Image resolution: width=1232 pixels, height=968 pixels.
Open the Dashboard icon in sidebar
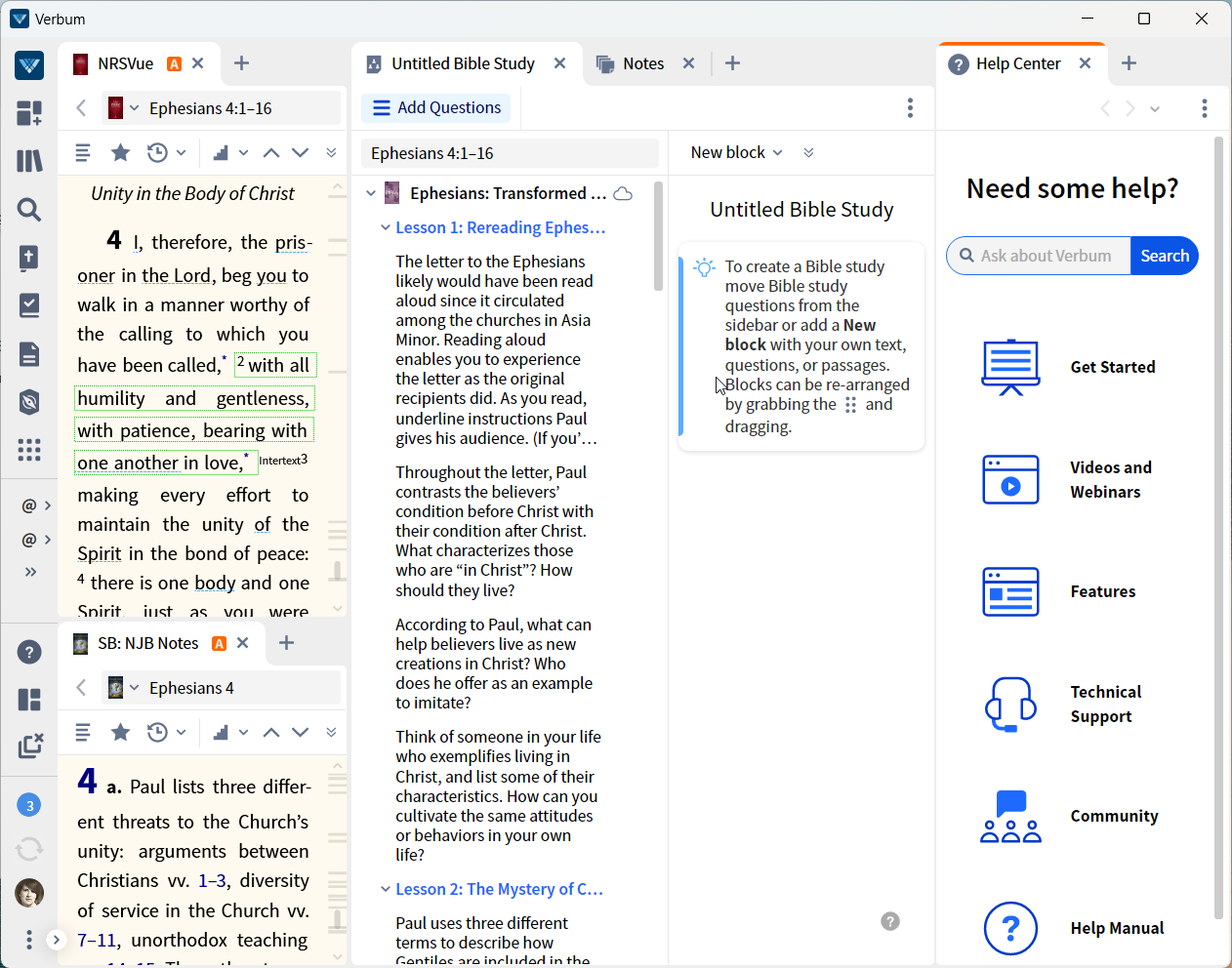coord(29,113)
